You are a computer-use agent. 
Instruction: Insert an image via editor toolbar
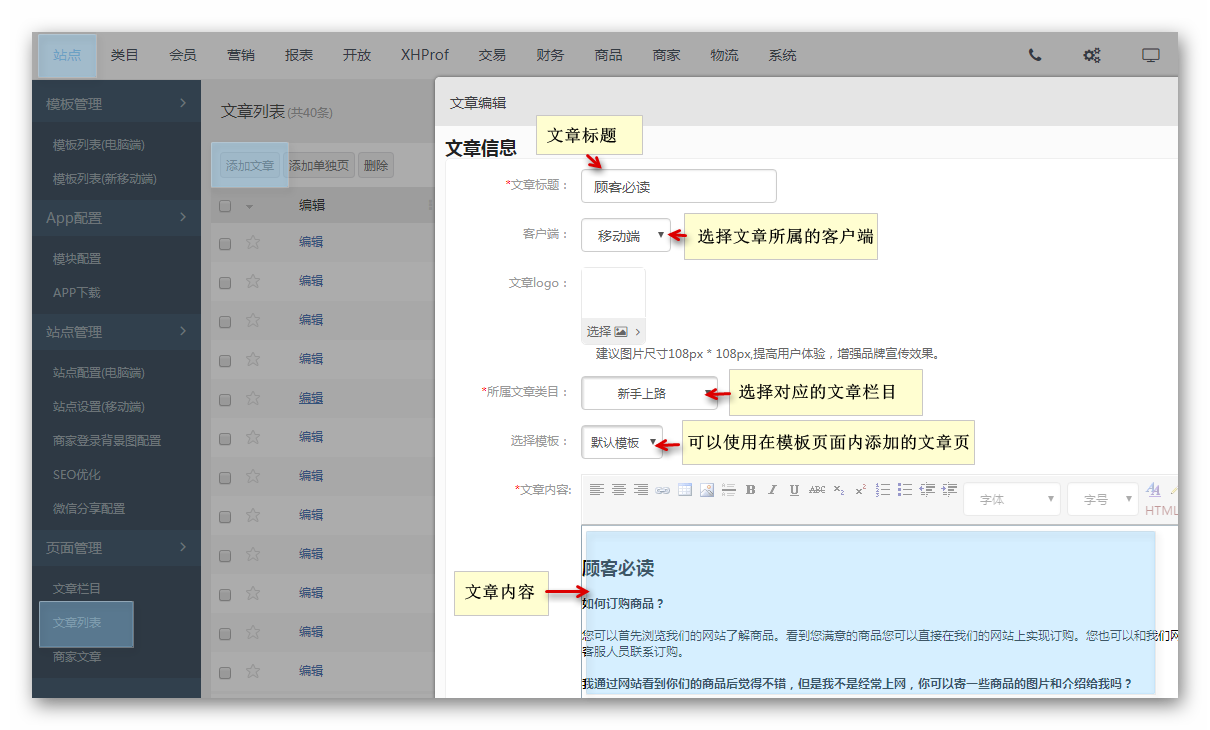(x=707, y=490)
